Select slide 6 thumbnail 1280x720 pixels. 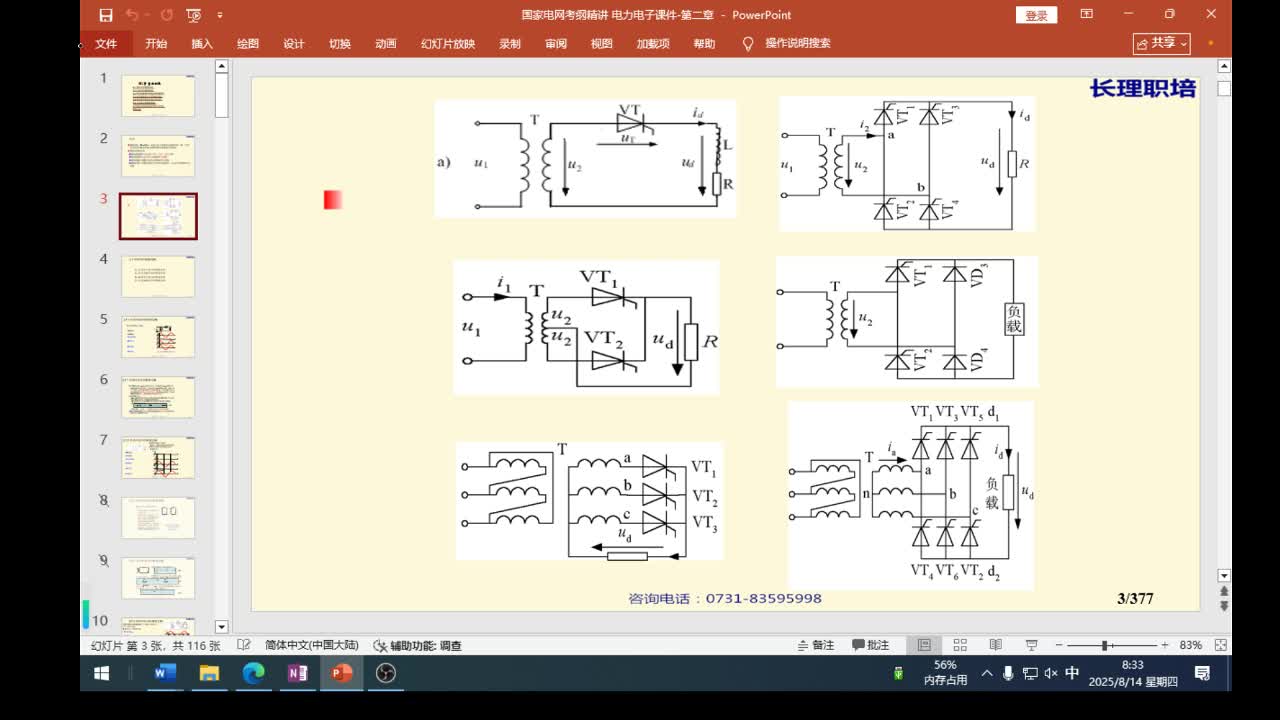tap(158, 397)
